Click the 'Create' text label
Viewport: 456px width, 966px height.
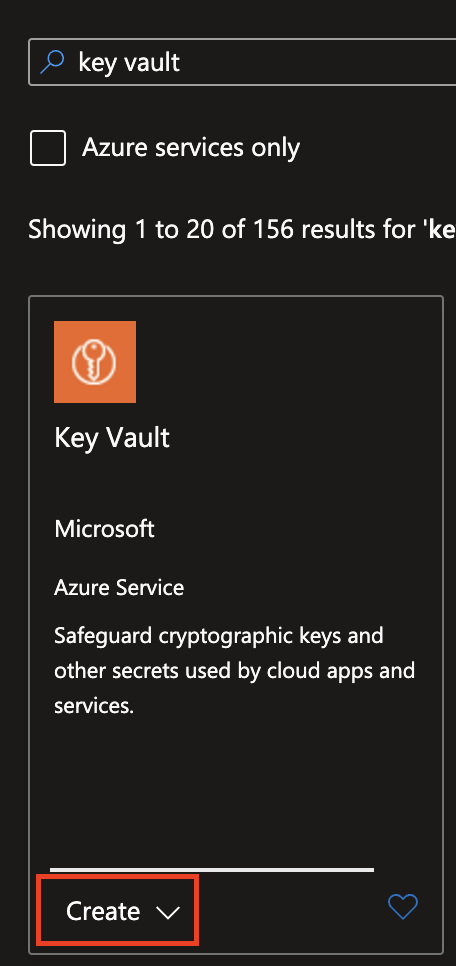click(x=103, y=911)
